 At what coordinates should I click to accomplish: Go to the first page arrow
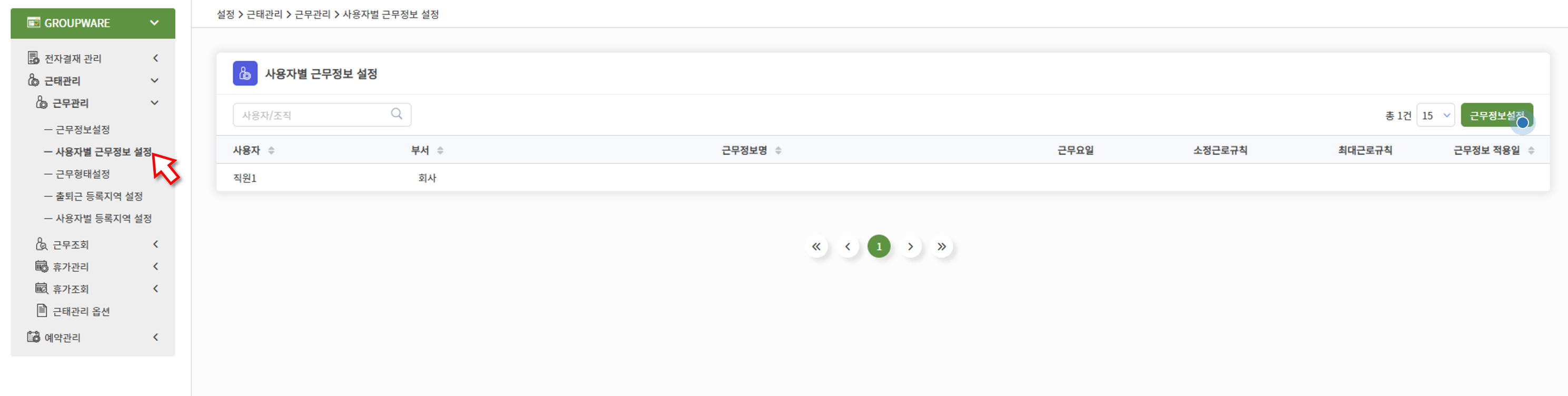[x=816, y=246]
